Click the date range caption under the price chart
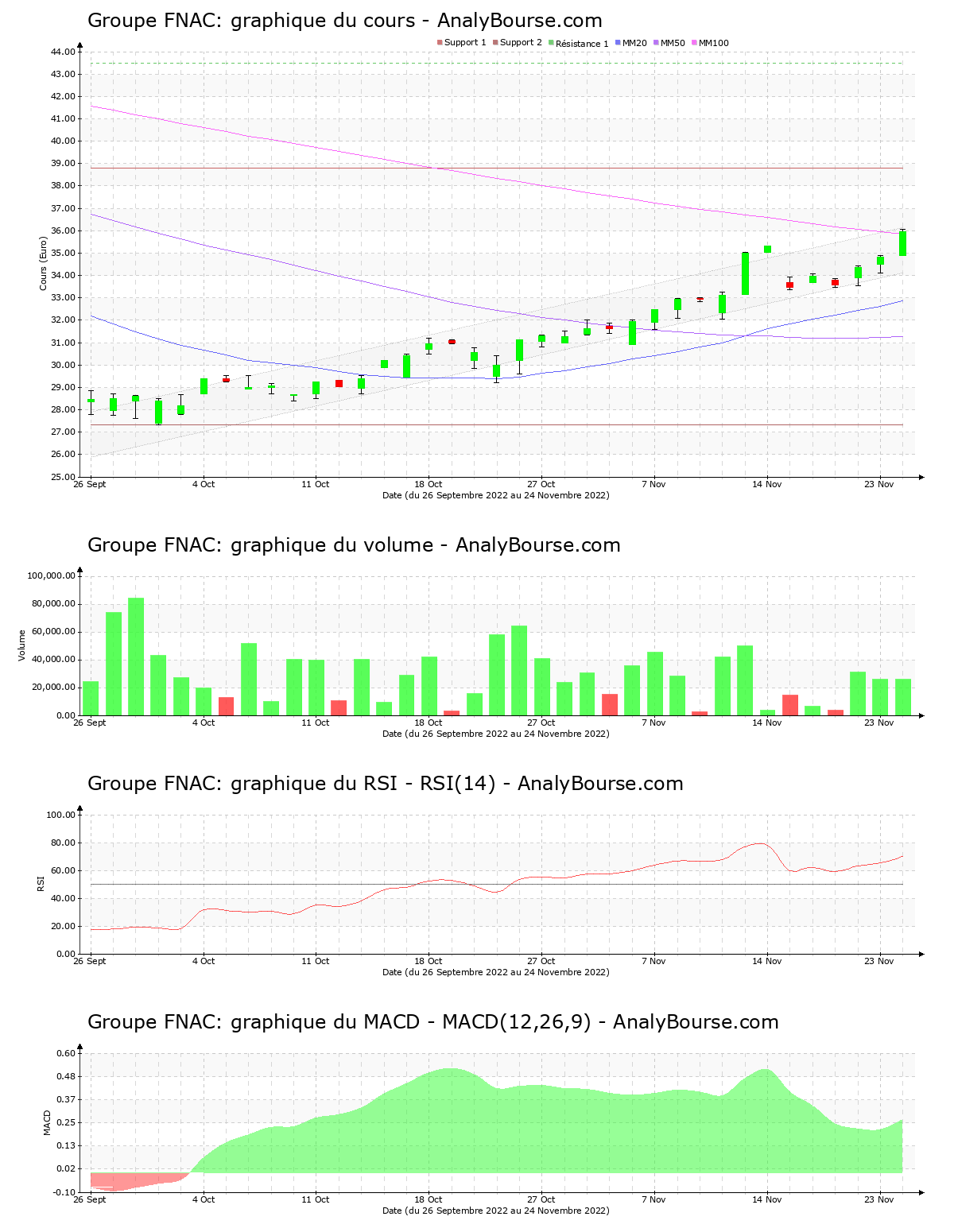 496,495
